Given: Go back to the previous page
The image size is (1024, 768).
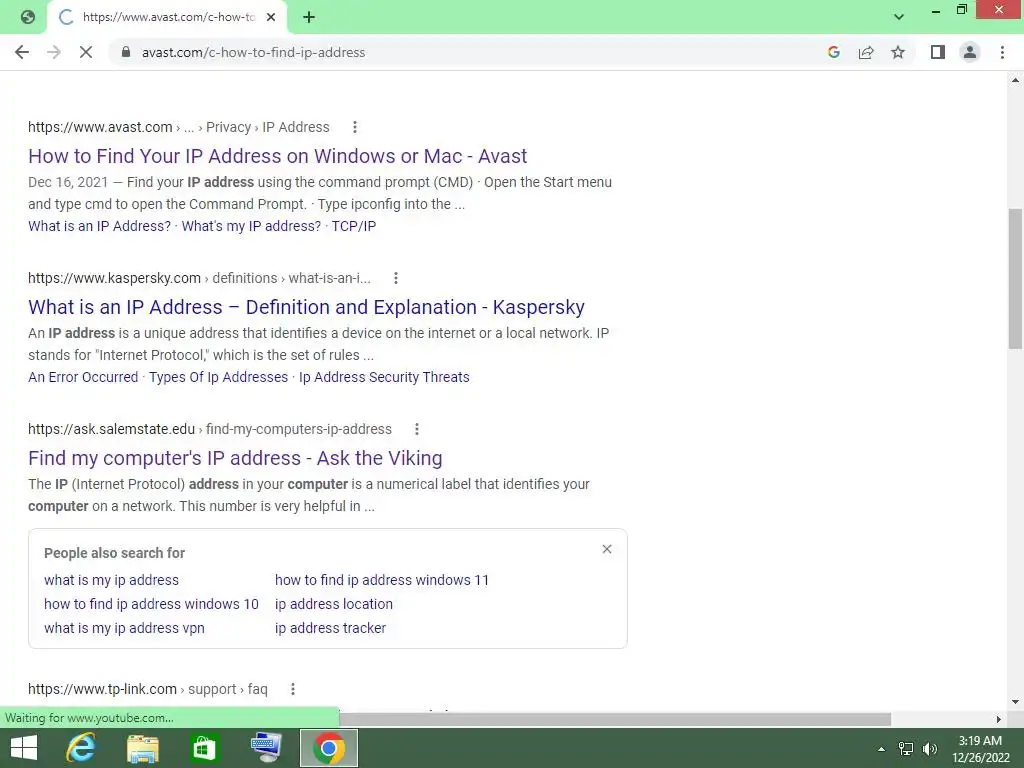Looking at the screenshot, I should point(22,52).
